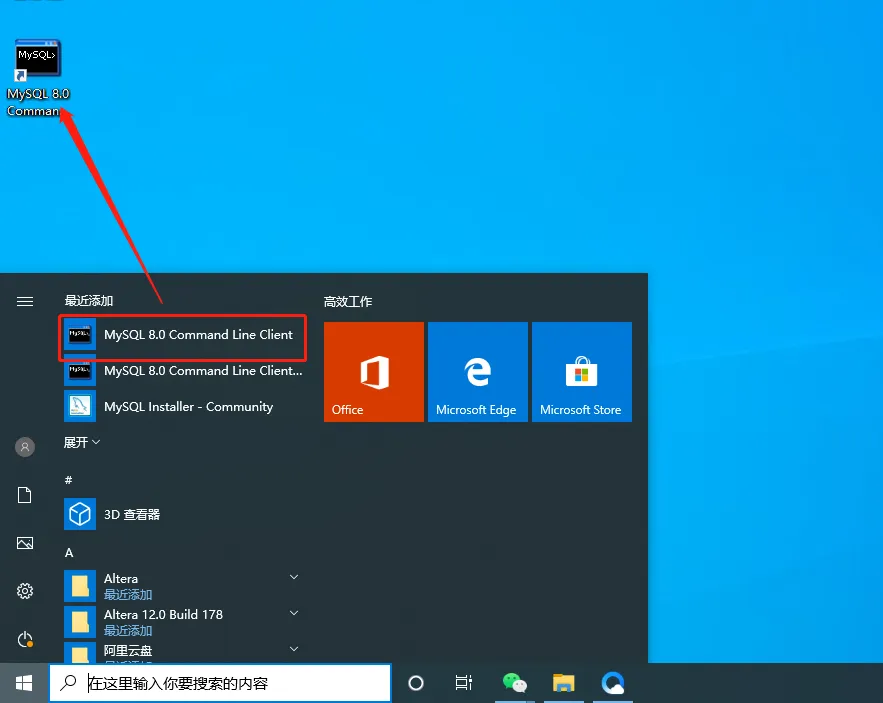Viewport: 883px width, 703px height.
Task: Open the Microsoft Edge tile
Action: [x=478, y=372]
